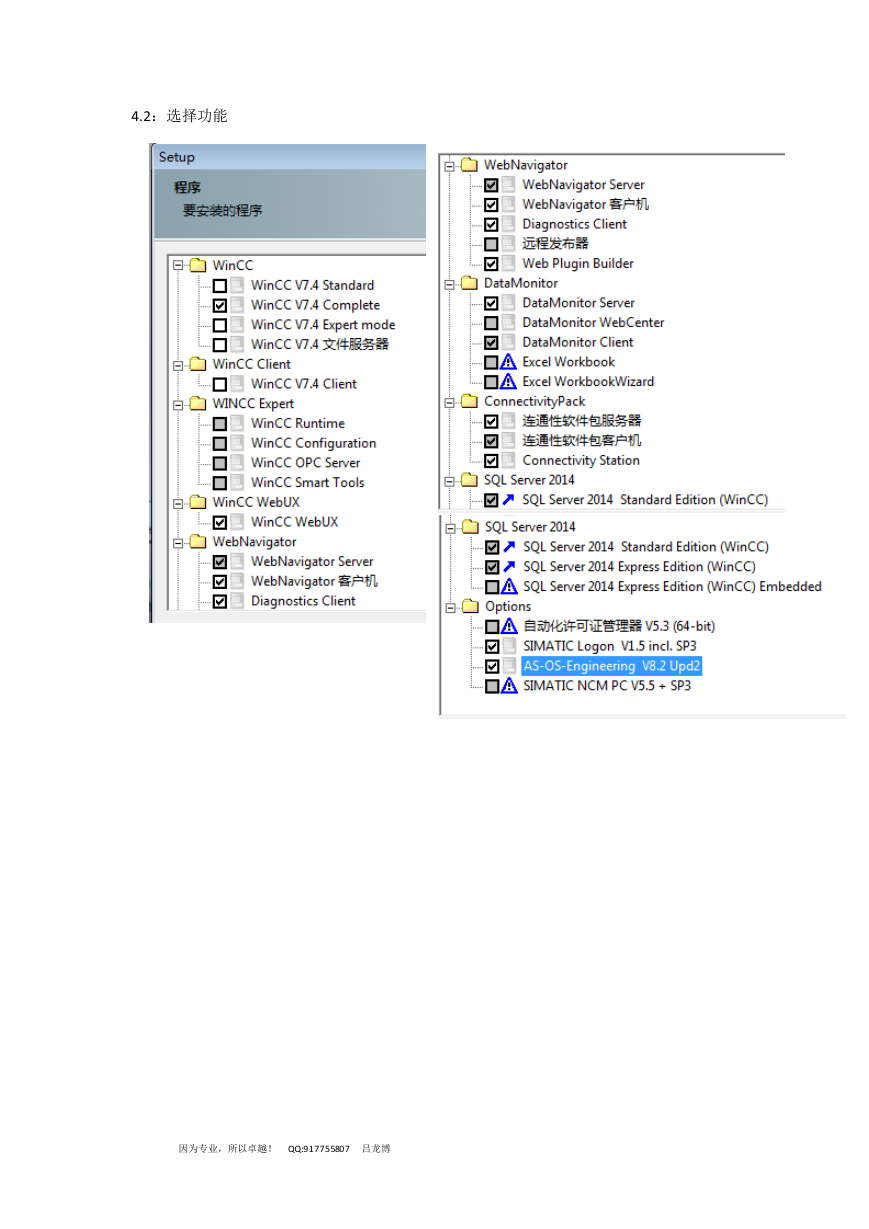The width and height of the screenshot is (869, 1229).
Task: Click the WinCC Client folder icon
Action: (197, 364)
